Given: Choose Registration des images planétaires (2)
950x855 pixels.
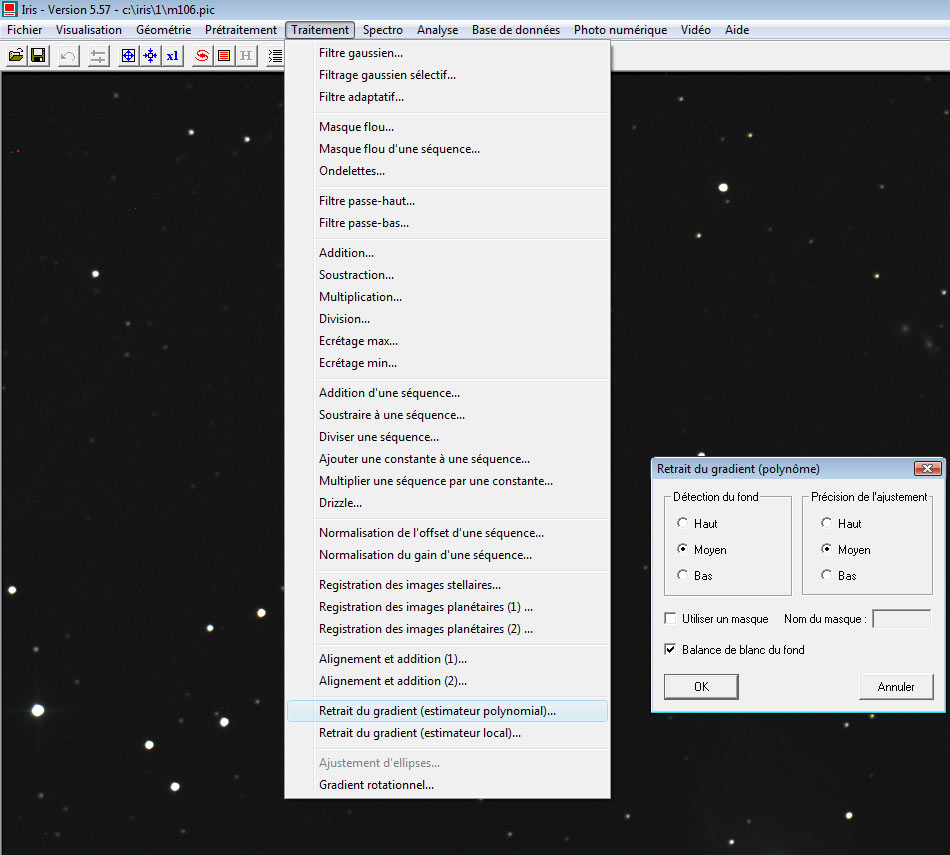Looking at the screenshot, I should point(447,628).
